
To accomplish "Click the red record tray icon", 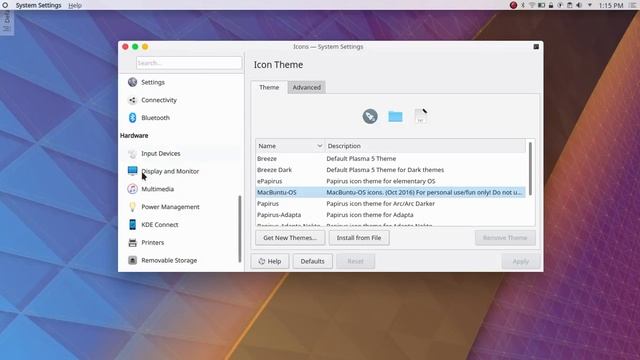I will (x=513, y=5).
